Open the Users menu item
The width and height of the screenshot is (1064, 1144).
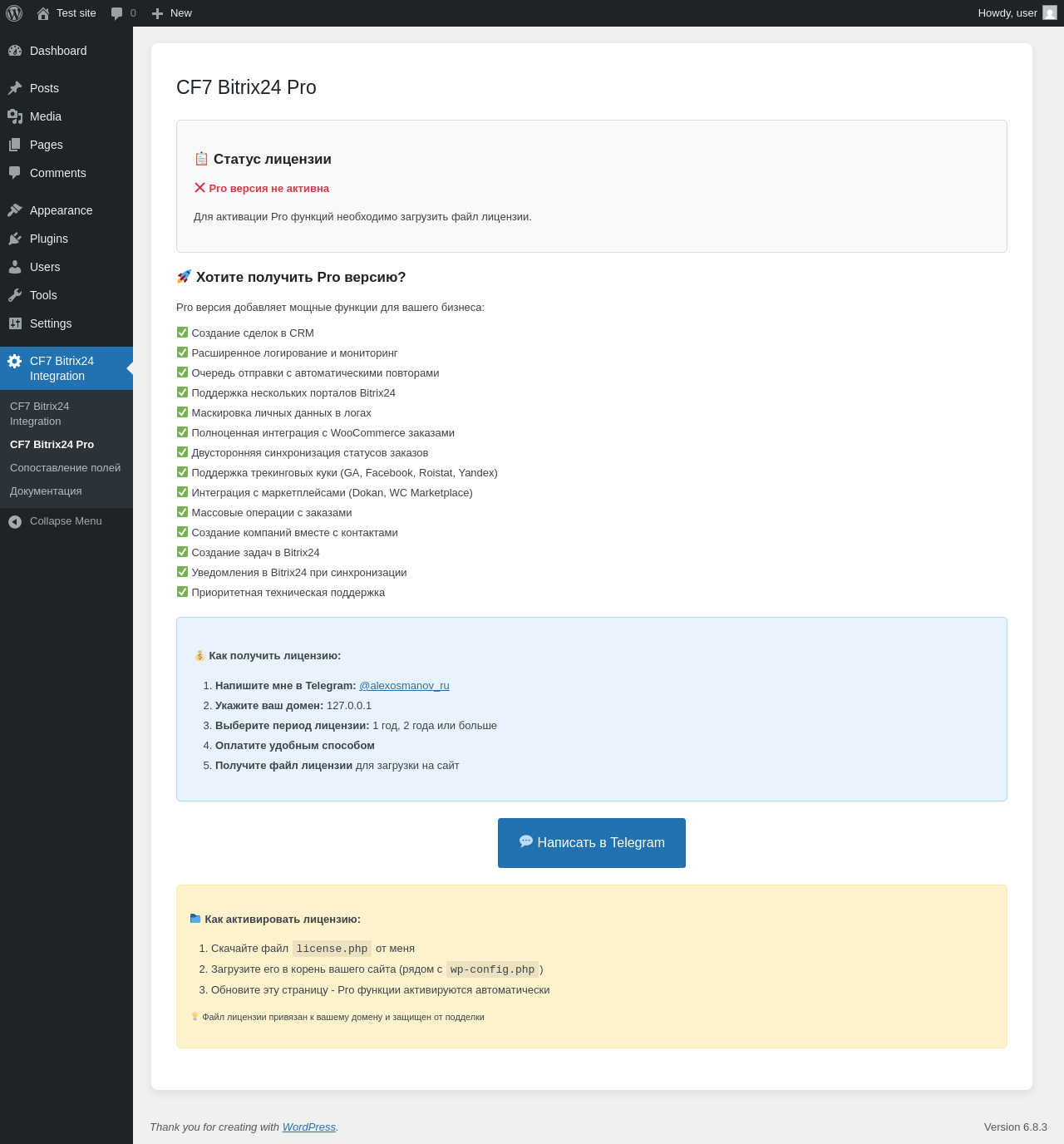pos(45,267)
